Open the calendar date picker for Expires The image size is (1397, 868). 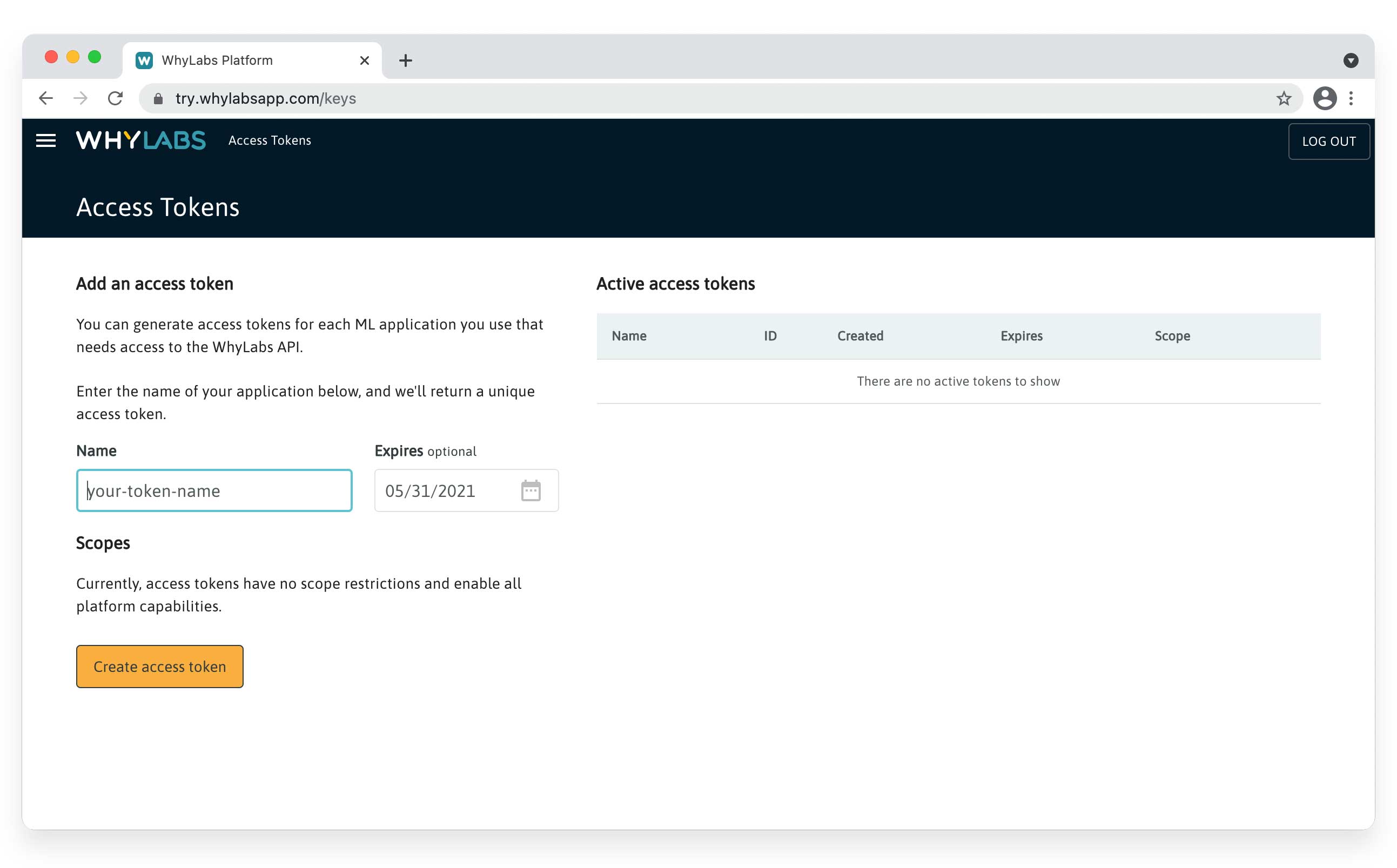click(x=530, y=490)
